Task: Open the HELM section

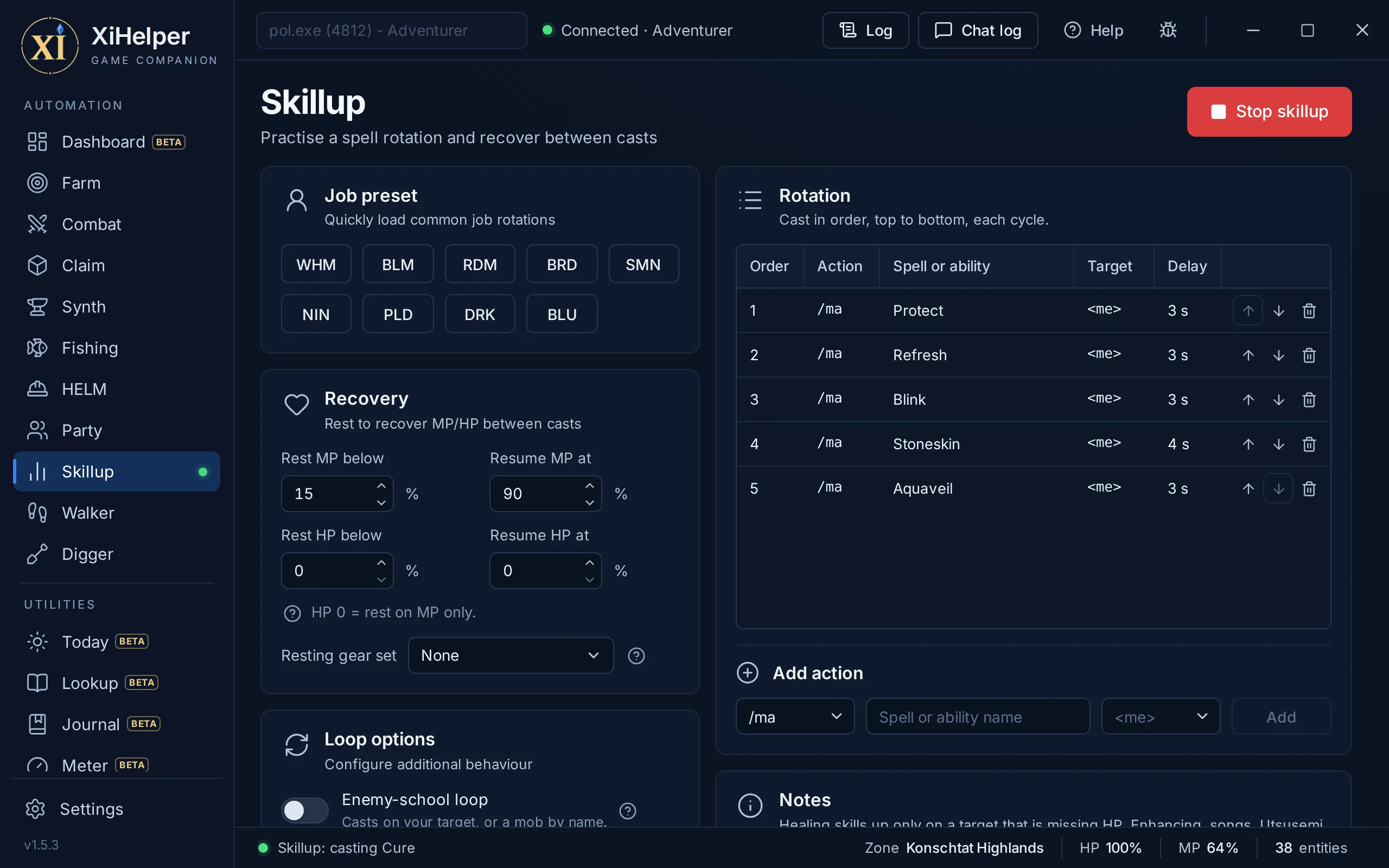Action: tap(117, 389)
